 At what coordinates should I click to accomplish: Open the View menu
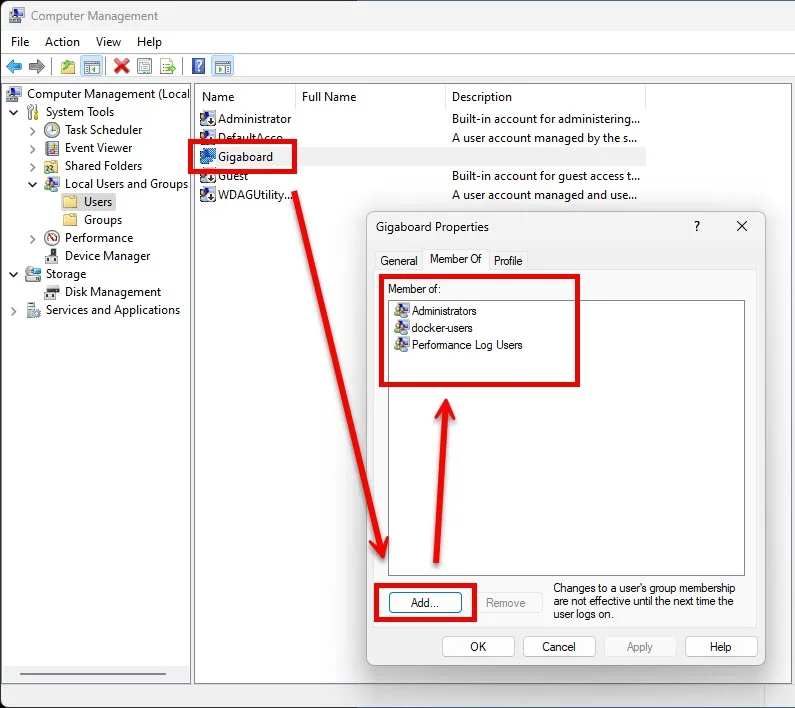pos(109,42)
